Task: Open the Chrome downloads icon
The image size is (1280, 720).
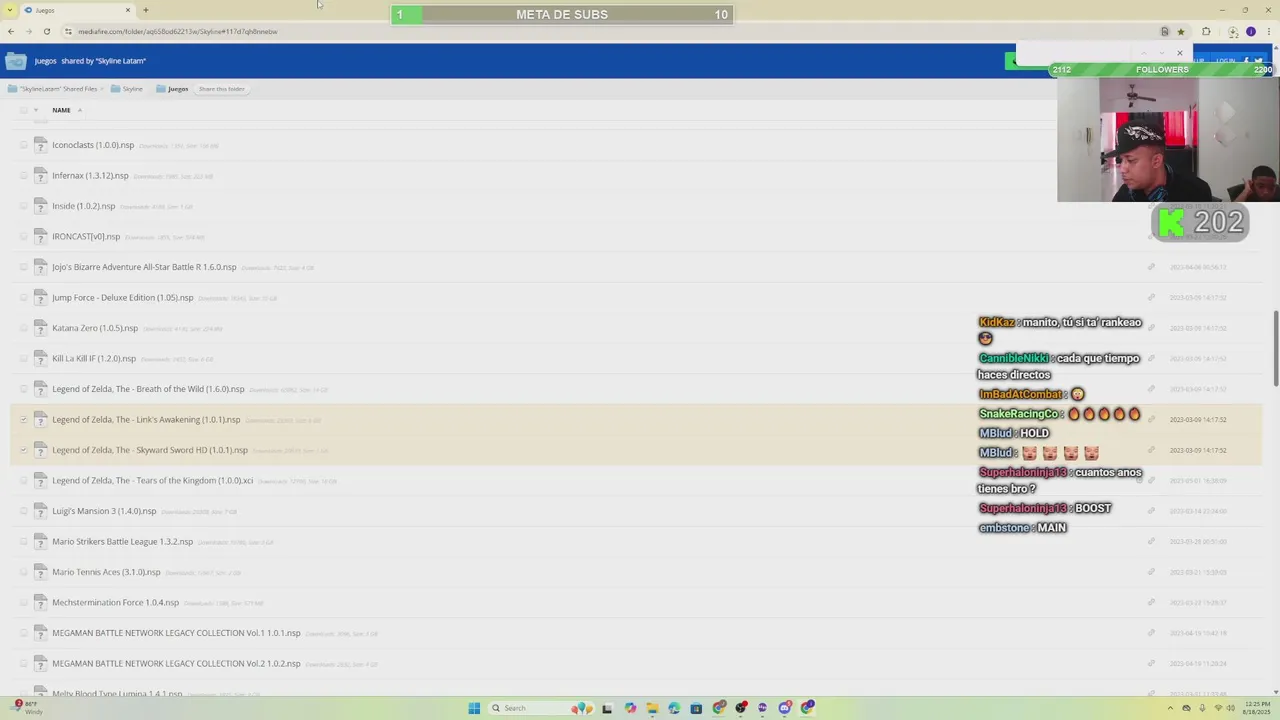Action: point(1232,32)
